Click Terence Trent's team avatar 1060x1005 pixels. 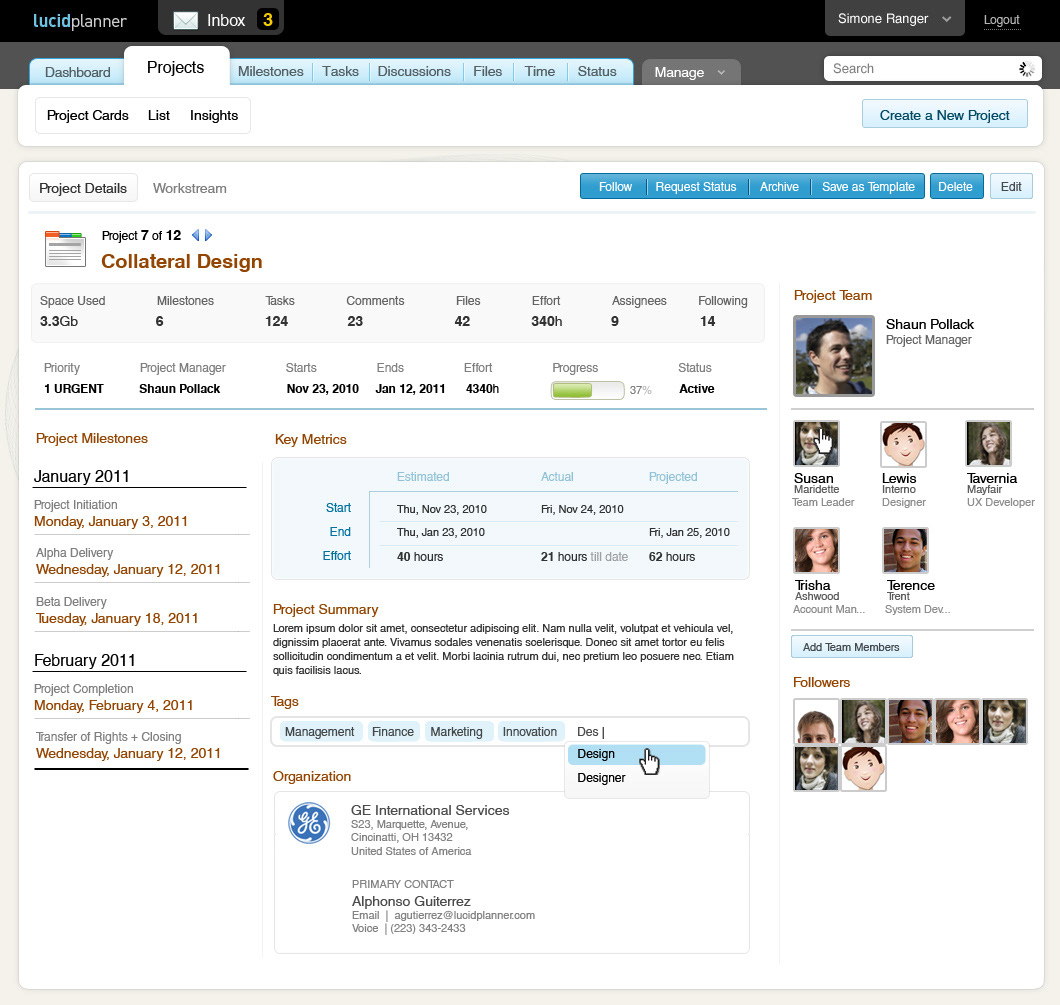[905, 550]
